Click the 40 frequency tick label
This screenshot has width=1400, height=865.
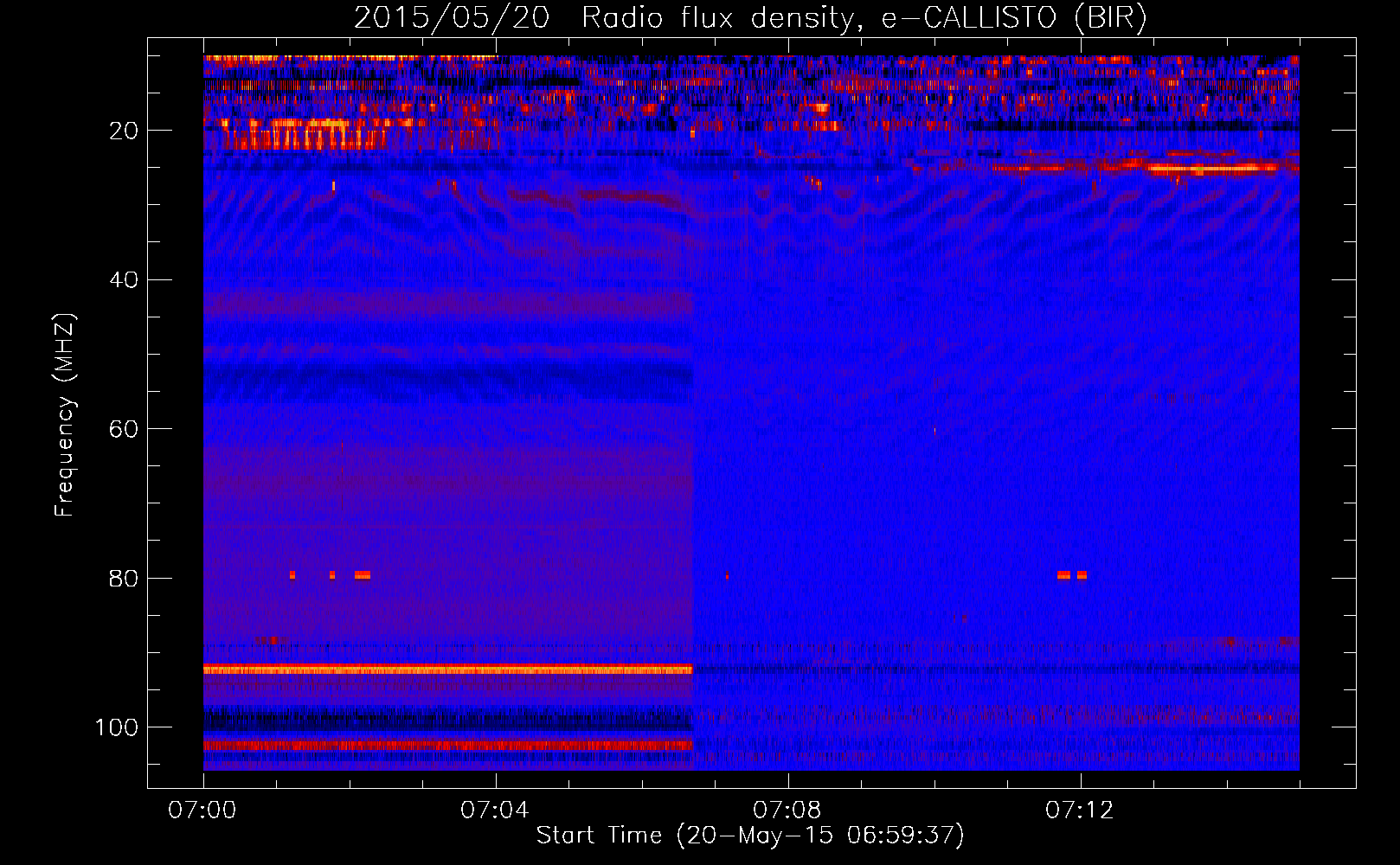[124, 280]
